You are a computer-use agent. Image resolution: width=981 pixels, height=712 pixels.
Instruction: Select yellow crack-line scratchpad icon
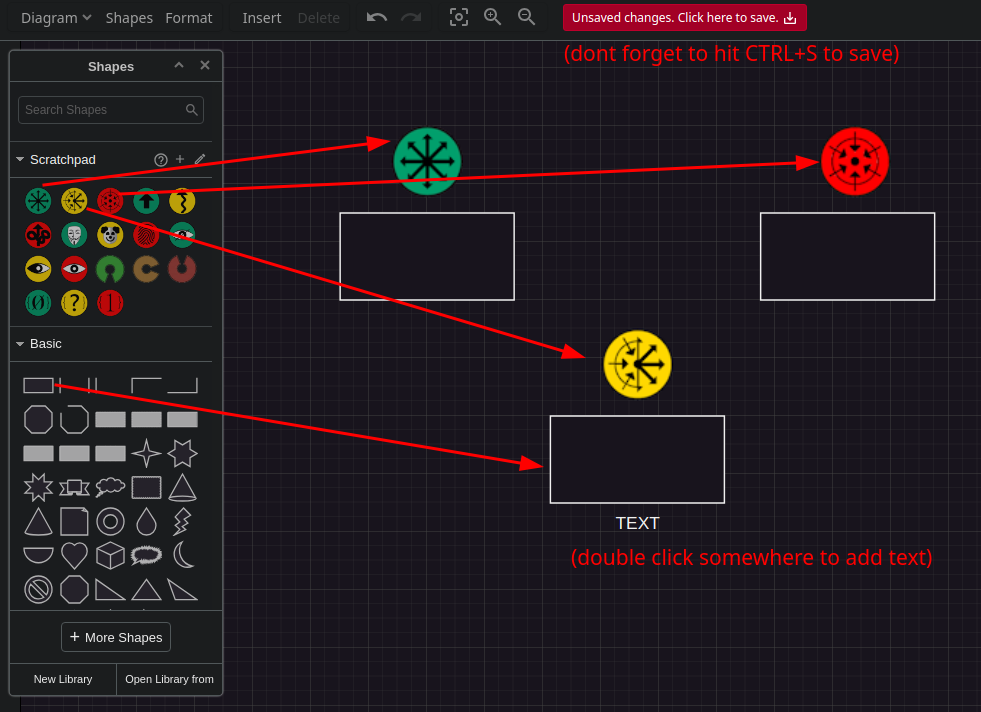click(x=182, y=201)
